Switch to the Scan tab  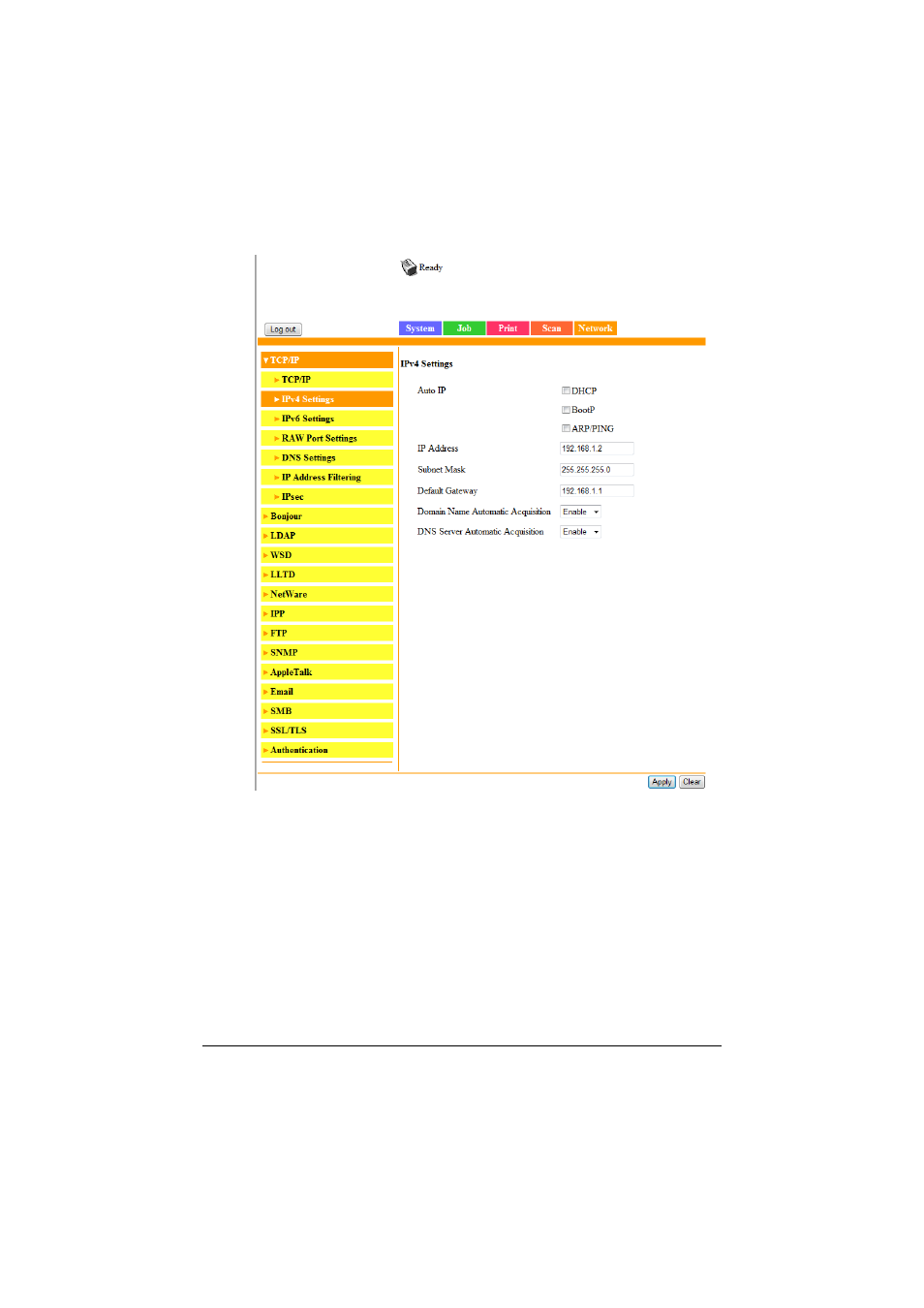551,328
